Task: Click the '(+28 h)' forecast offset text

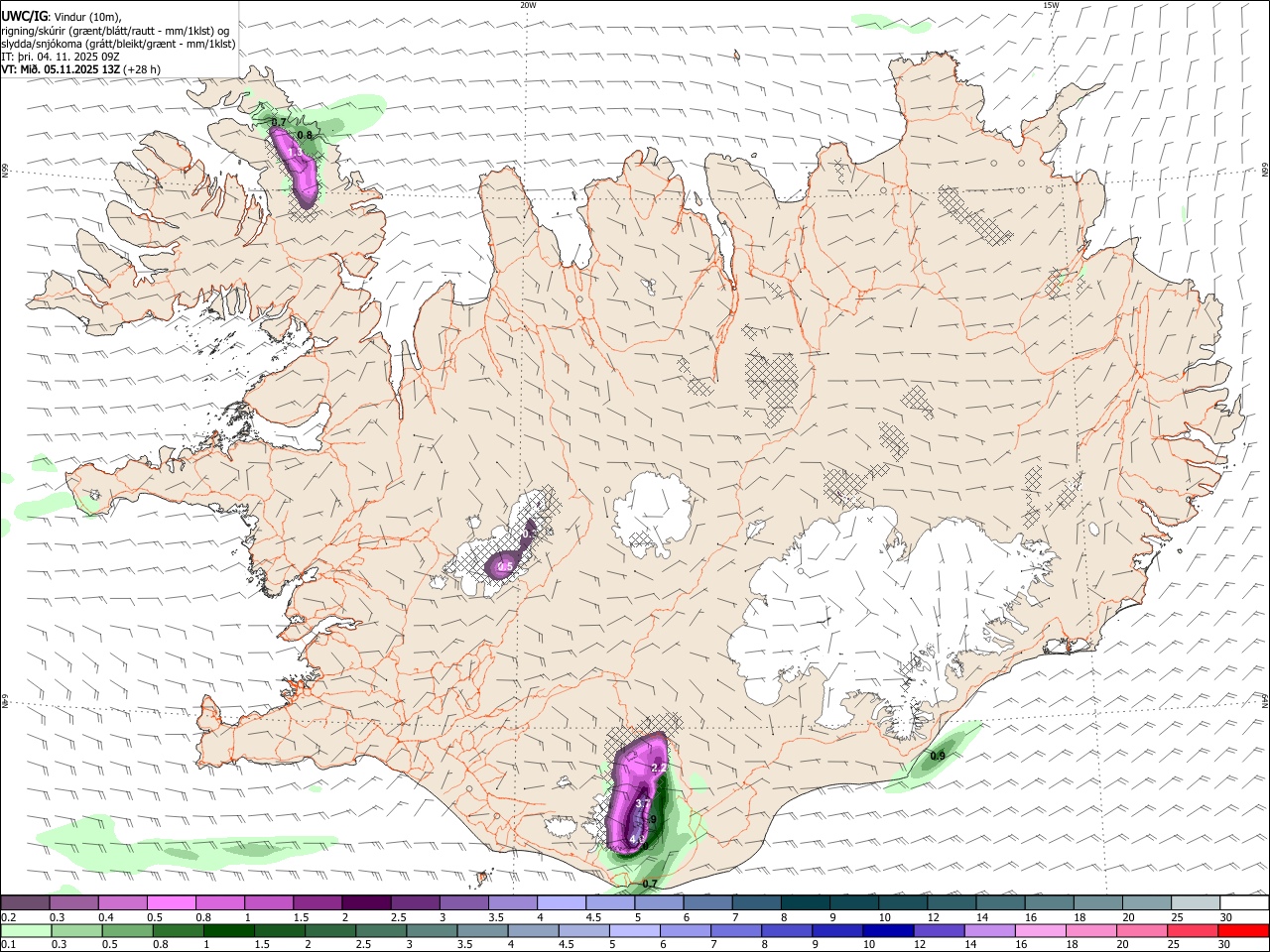Action: (143, 69)
